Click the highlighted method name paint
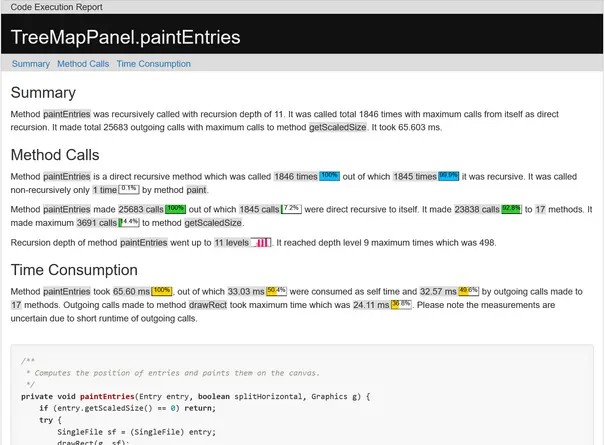Screen dimensions: 605x445 point(195,189)
